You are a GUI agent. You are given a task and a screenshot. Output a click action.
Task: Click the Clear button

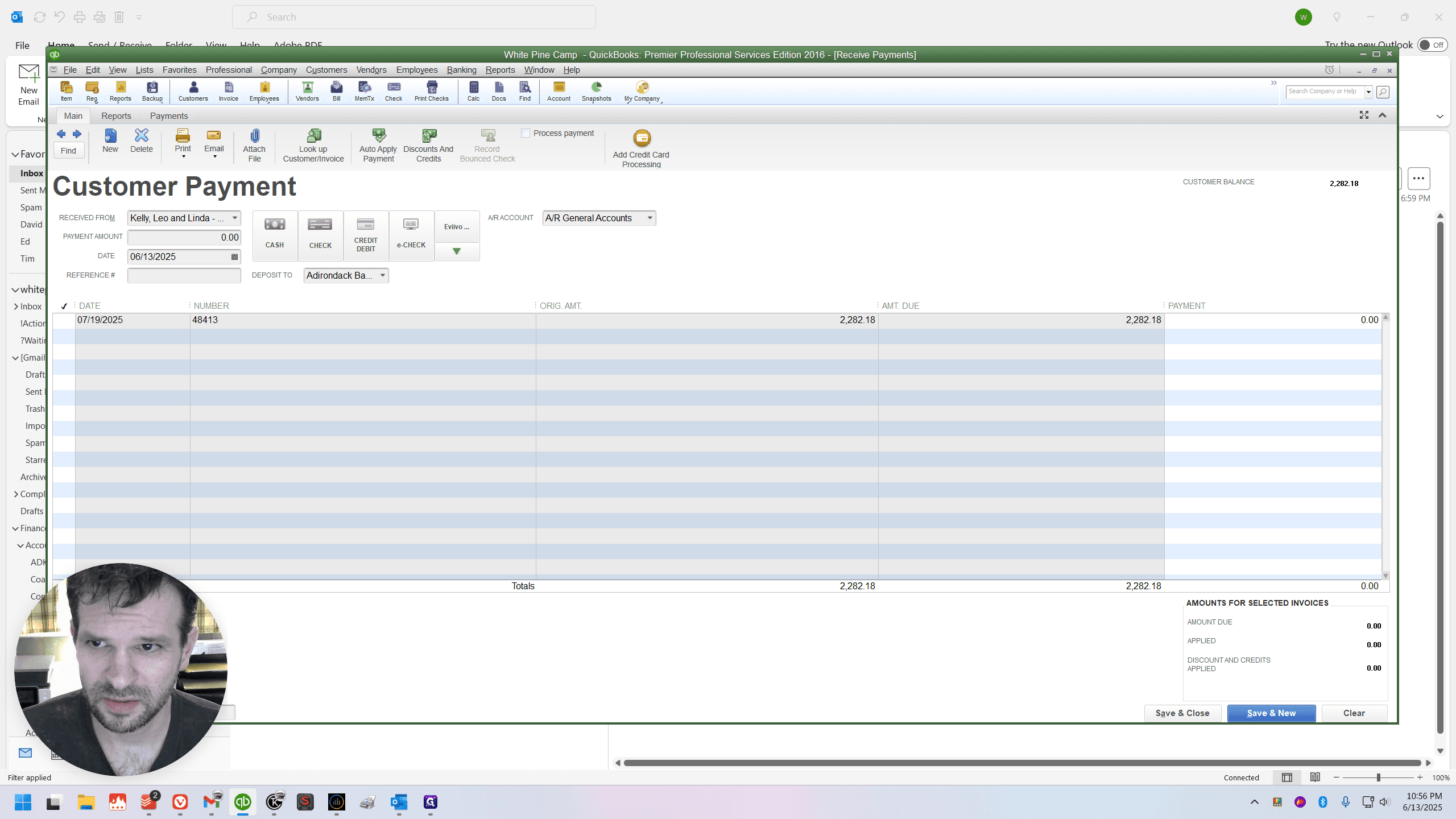click(1354, 713)
